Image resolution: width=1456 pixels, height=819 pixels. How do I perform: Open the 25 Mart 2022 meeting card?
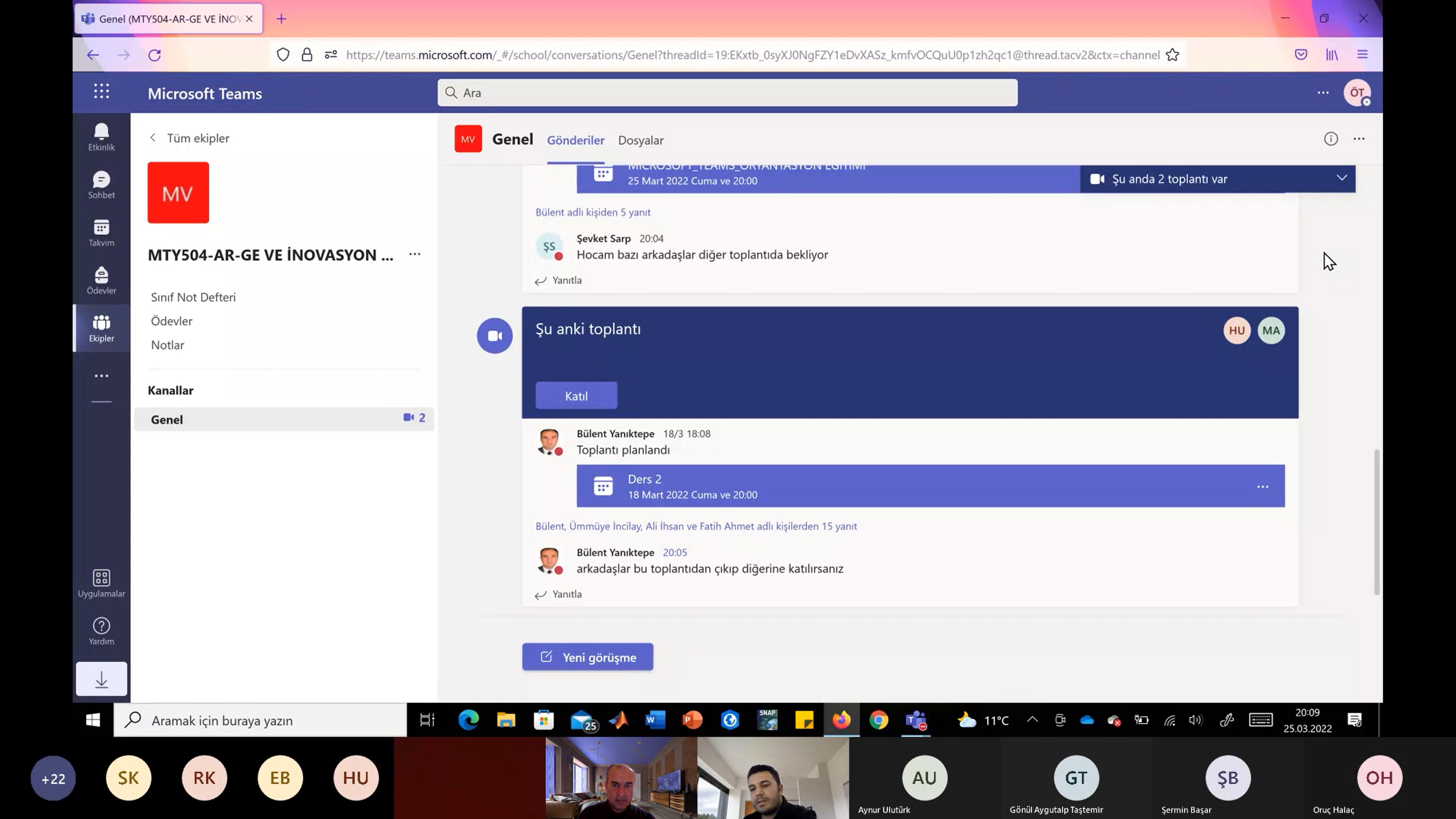pos(828,179)
